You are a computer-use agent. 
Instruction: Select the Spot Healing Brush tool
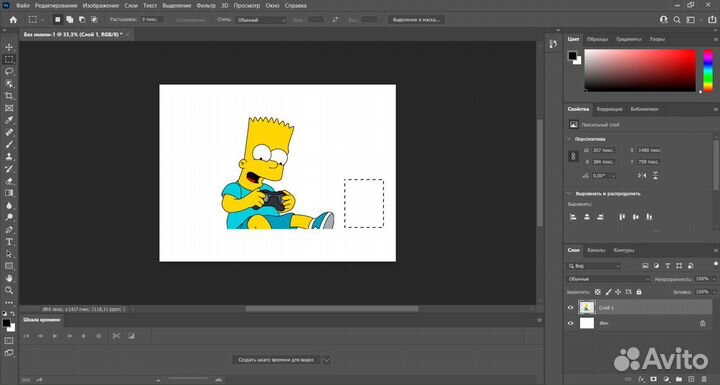[9, 132]
